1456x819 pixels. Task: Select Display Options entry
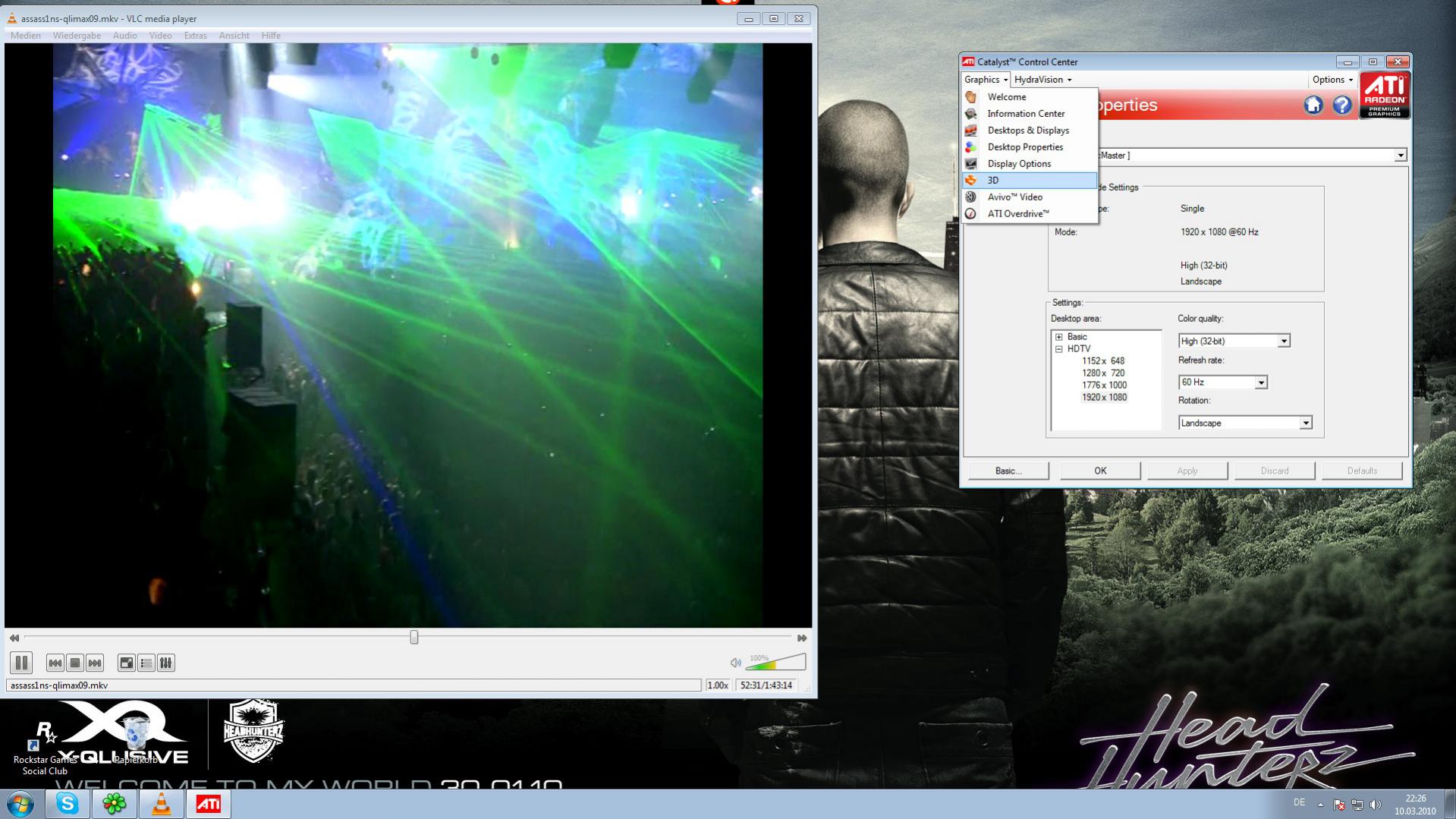pyautogui.click(x=1030, y=164)
